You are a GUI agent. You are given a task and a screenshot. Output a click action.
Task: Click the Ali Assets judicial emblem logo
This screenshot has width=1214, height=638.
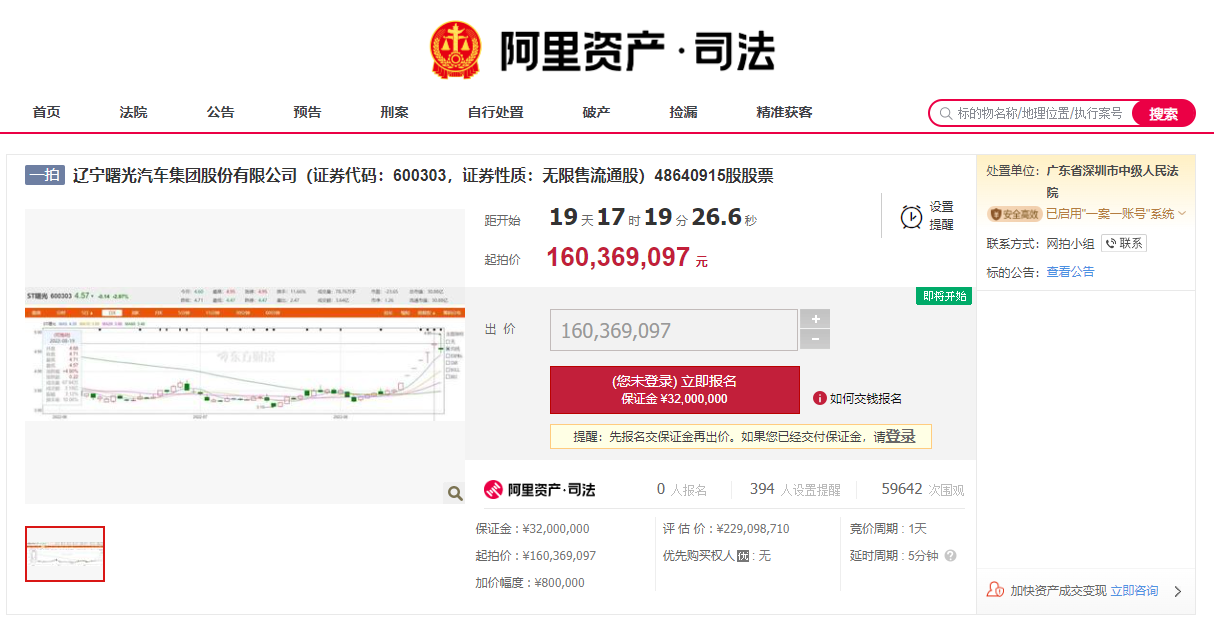(455, 50)
